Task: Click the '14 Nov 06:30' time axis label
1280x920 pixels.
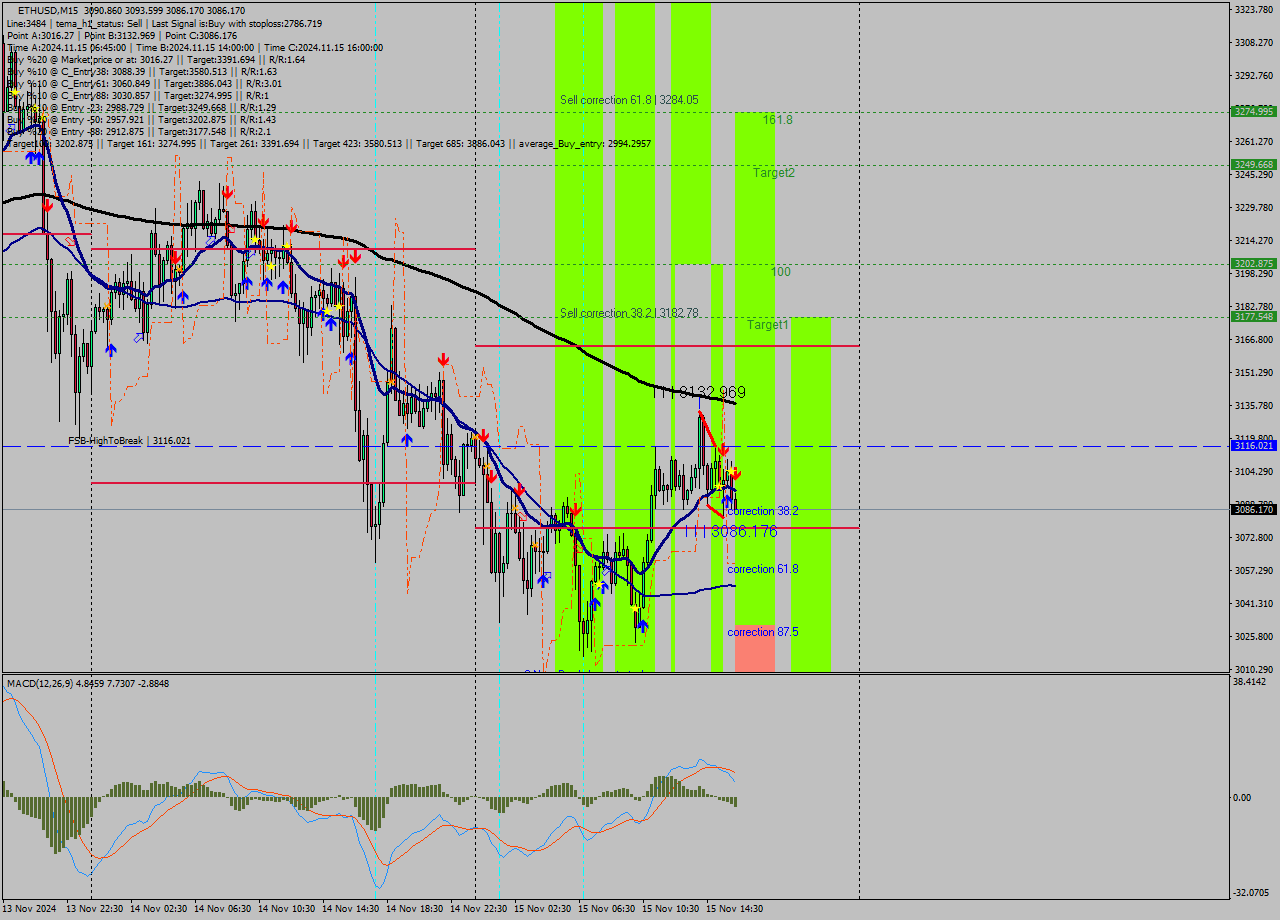Action: [x=223, y=909]
